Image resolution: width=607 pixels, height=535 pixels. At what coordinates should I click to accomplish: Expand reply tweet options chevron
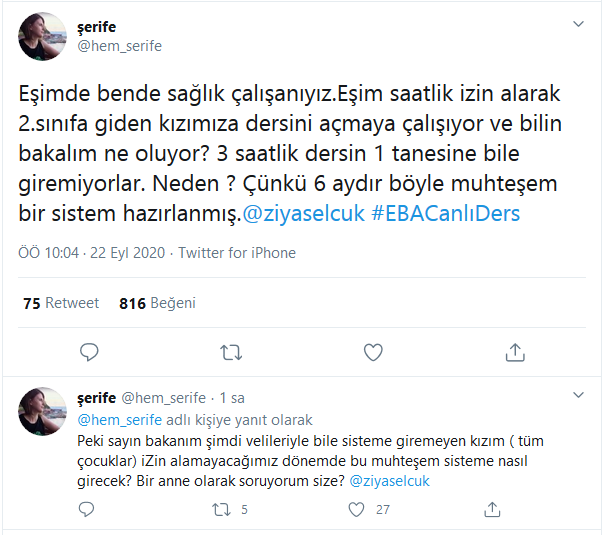coord(578,397)
